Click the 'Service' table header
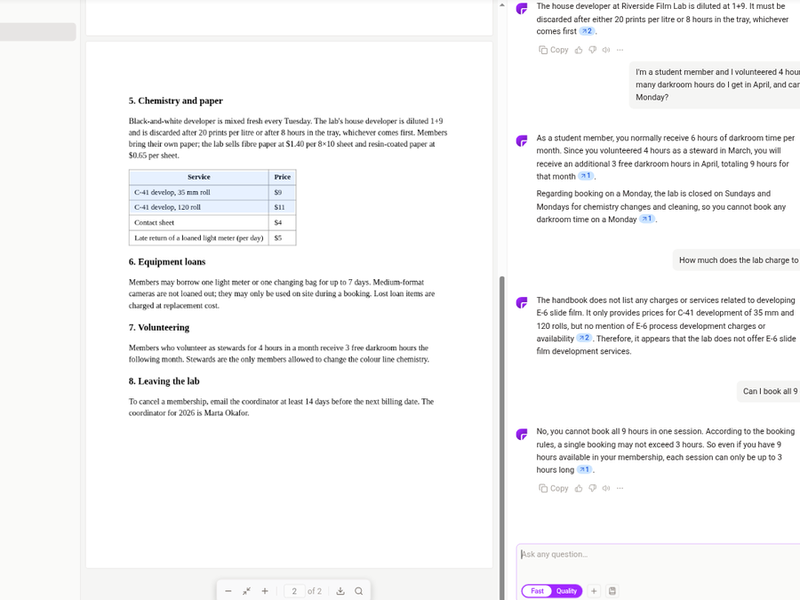This screenshot has width=800, height=600. [x=198, y=177]
